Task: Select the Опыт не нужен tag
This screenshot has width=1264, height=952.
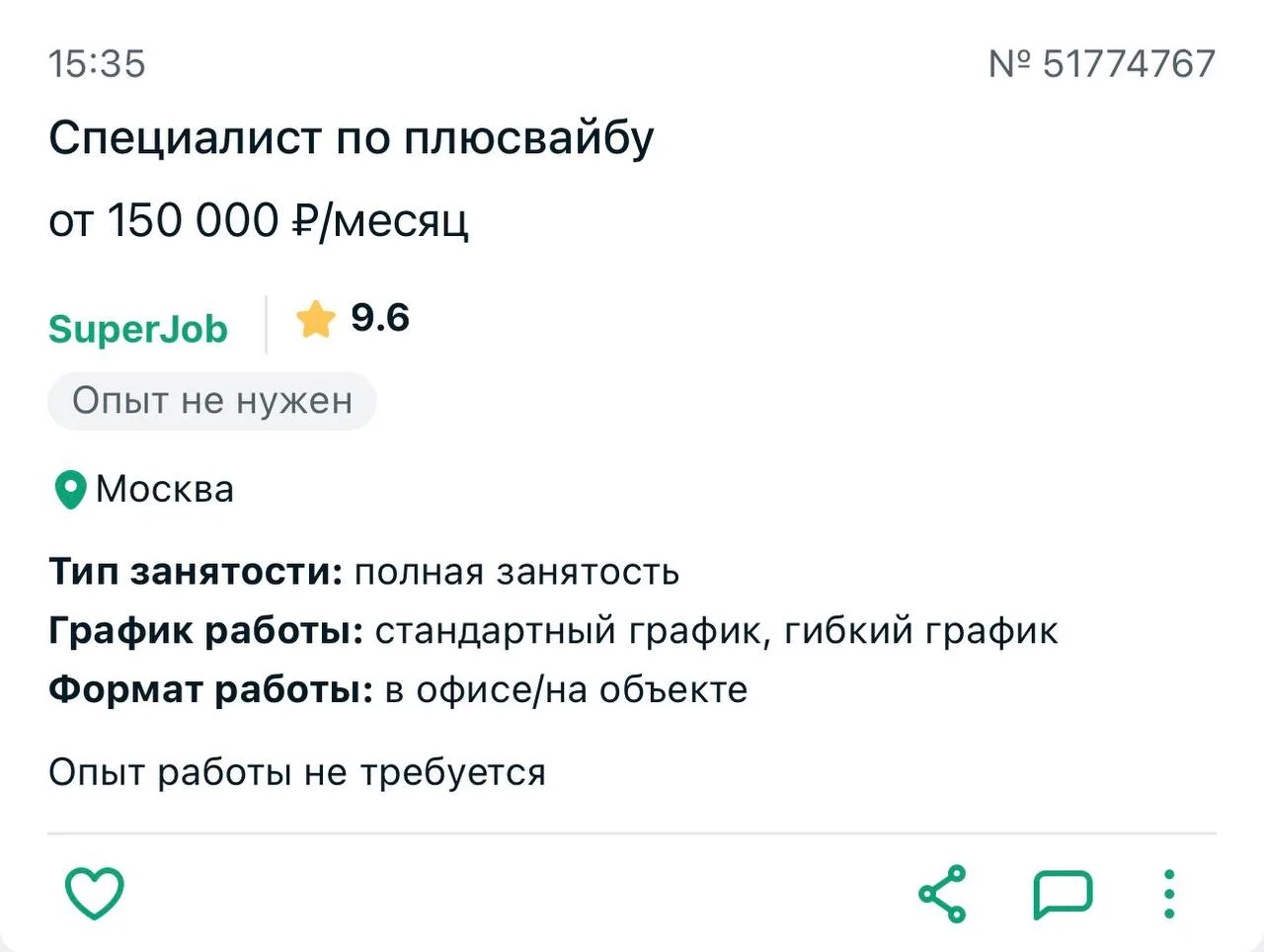Action: point(212,401)
